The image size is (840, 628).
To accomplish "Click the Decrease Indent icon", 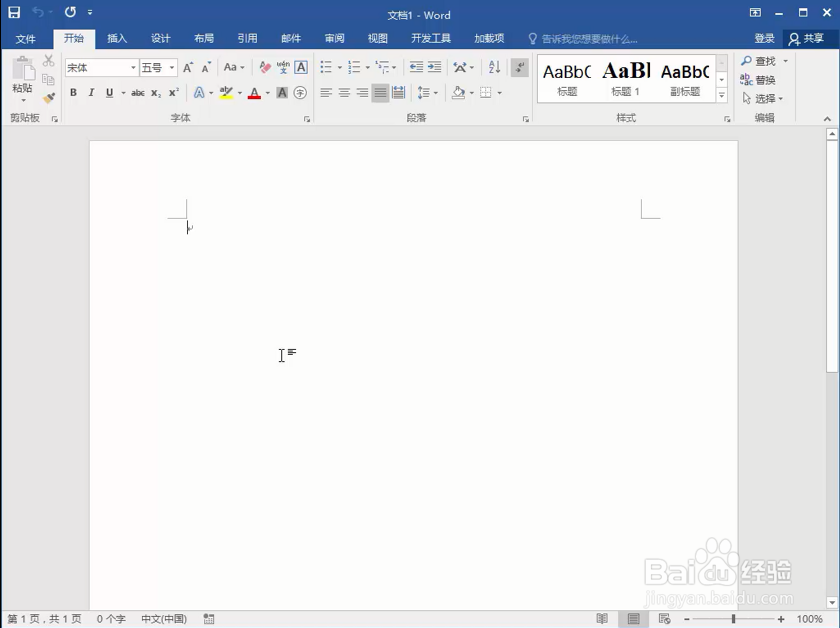I will 416,67.
